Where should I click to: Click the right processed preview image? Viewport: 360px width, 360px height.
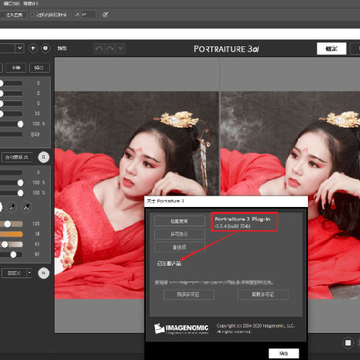[290, 195]
